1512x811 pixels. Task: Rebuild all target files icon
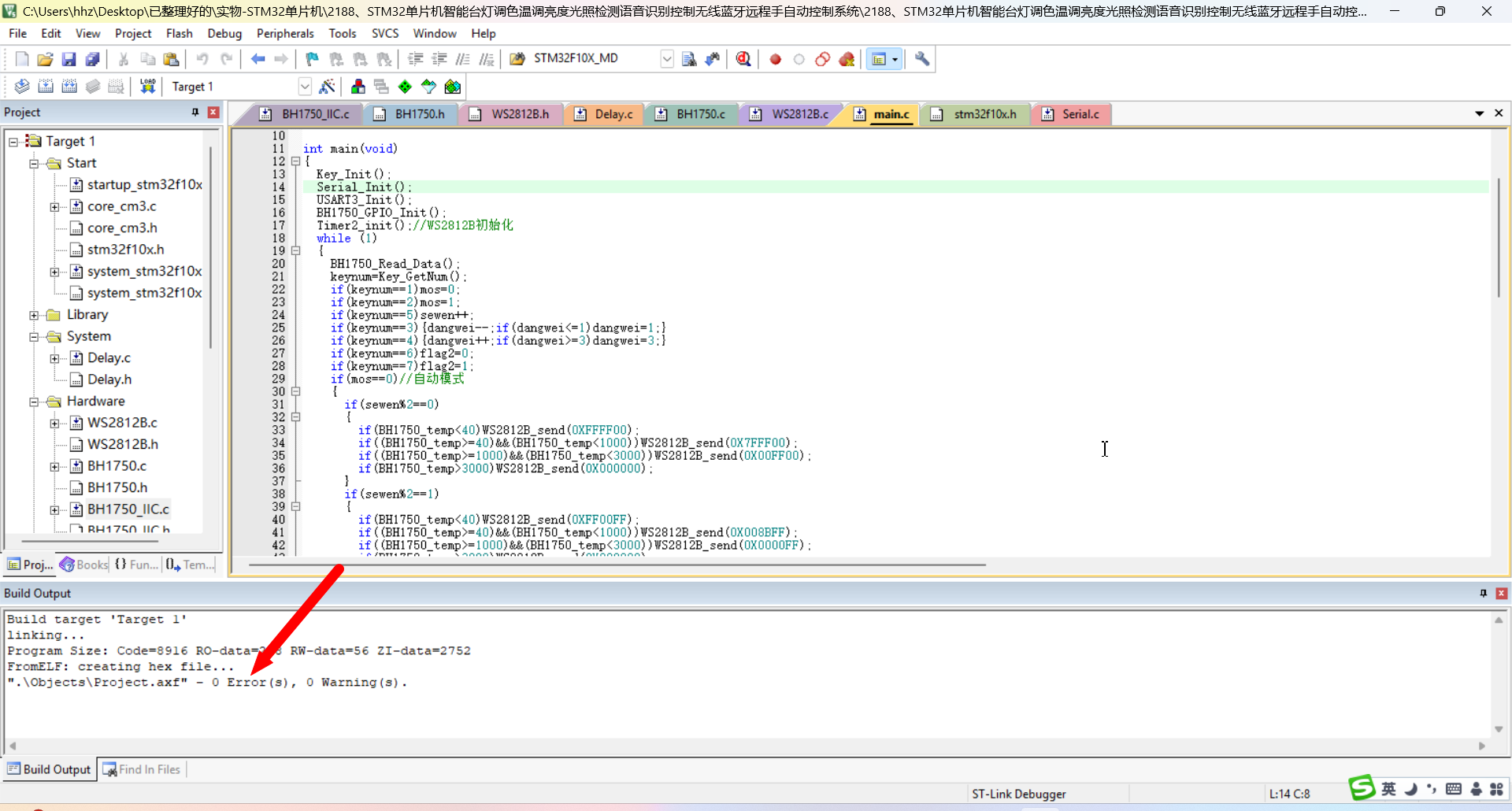coord(69,87)
